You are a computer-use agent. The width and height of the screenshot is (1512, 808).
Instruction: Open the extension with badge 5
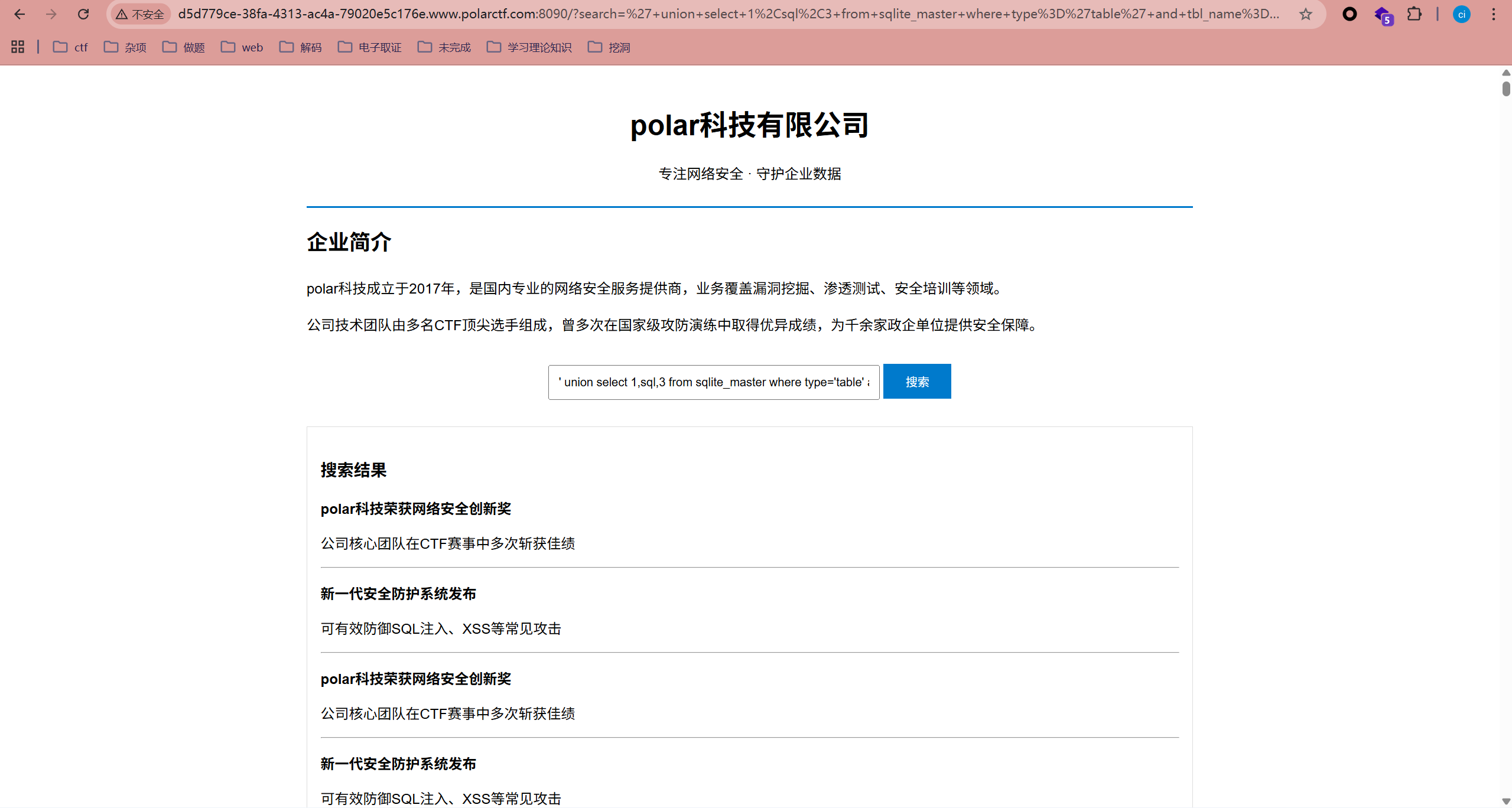(1383, 15)
